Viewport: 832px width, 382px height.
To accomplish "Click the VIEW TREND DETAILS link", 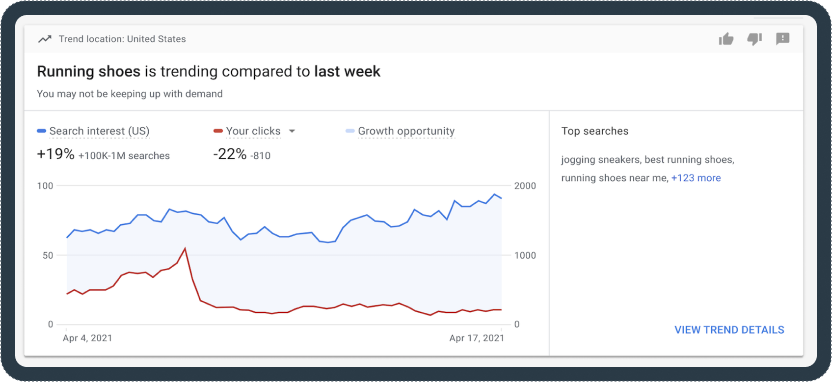I will (x=729, y=329).
